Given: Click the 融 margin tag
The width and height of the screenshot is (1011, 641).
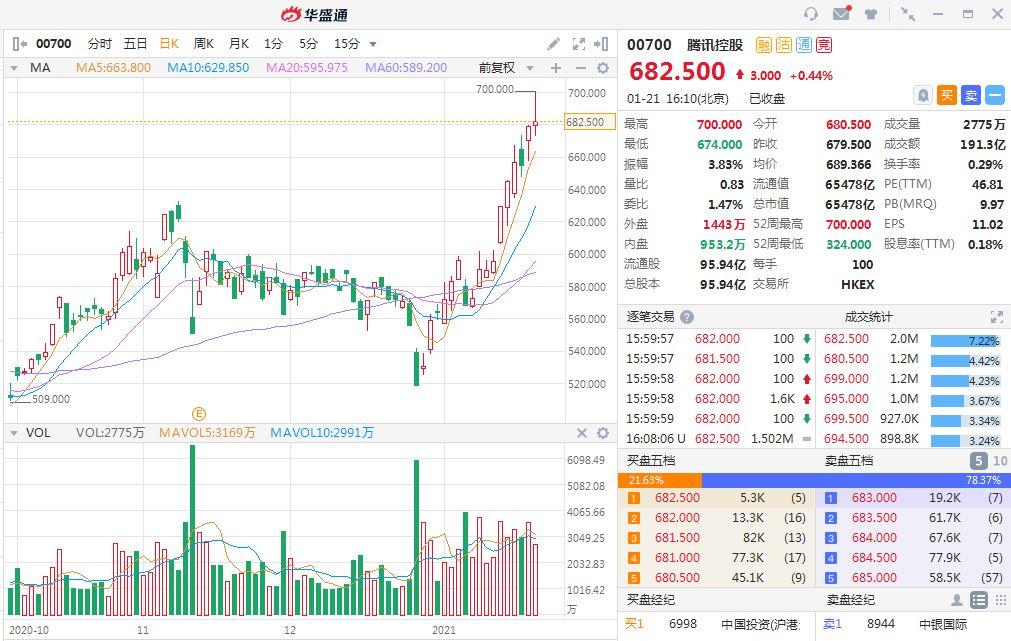Looking at the screenshot, I should click(763, 44).
